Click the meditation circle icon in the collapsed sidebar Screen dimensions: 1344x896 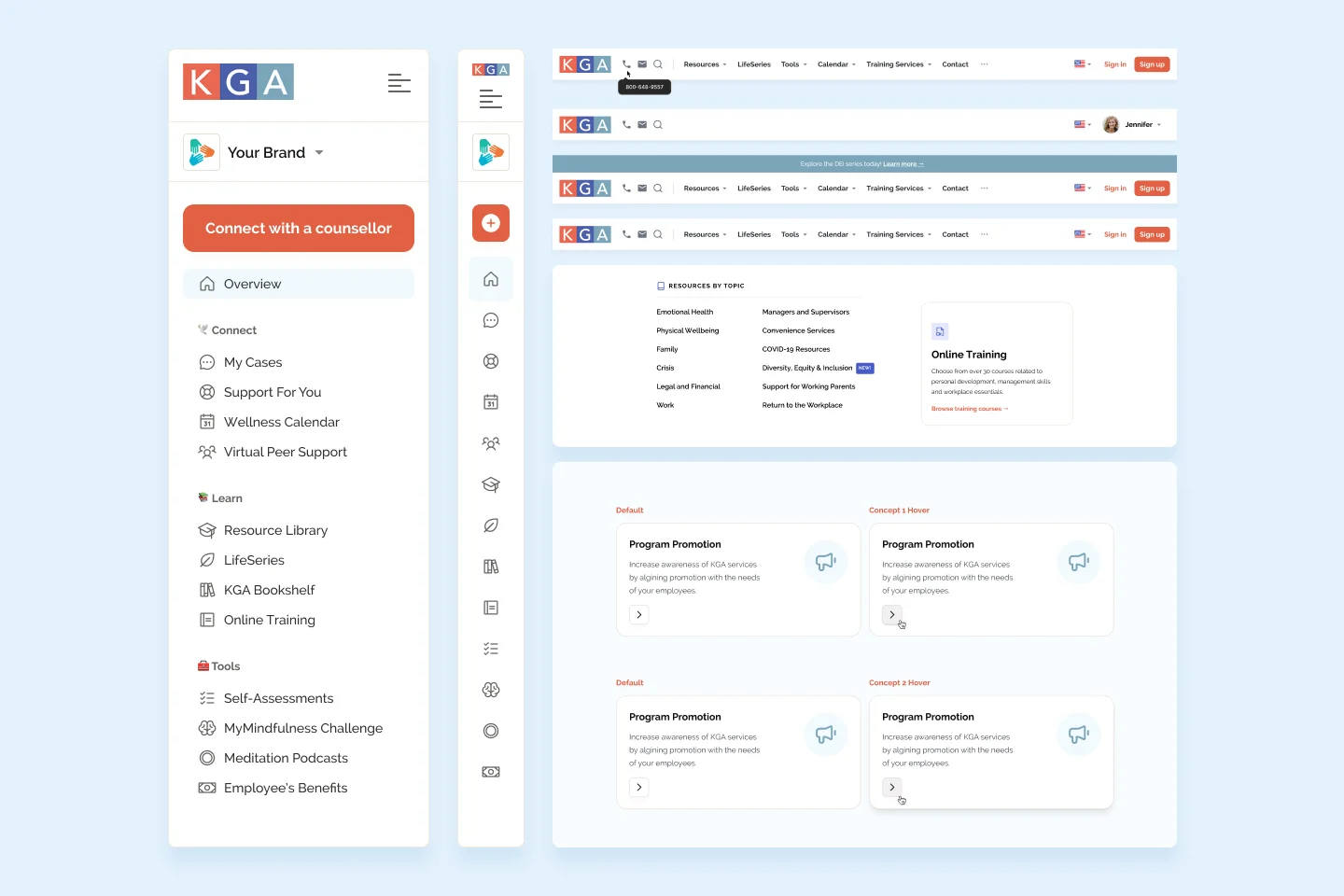[x=491, y=731]
